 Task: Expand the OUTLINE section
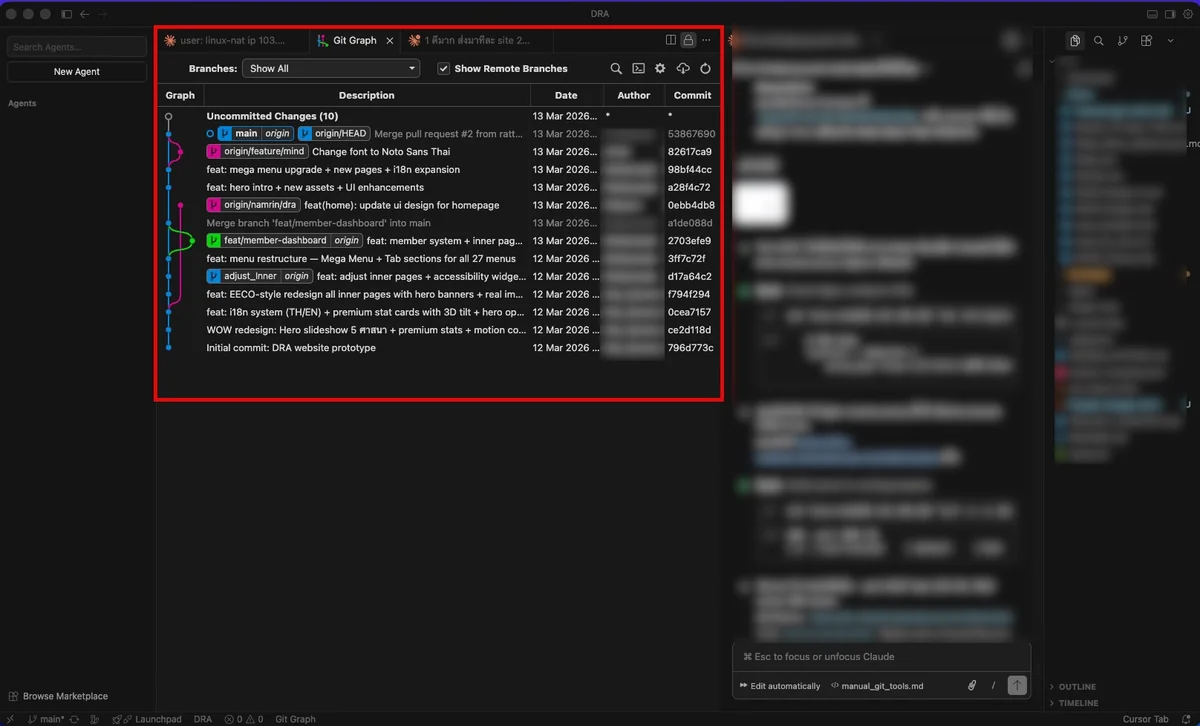[1075, 687]
